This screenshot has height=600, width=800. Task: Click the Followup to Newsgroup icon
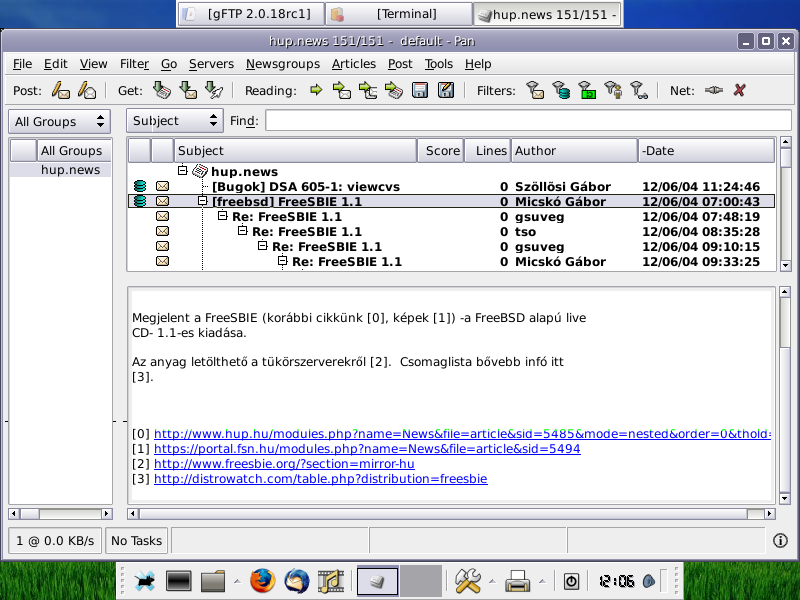pos(87,90)
